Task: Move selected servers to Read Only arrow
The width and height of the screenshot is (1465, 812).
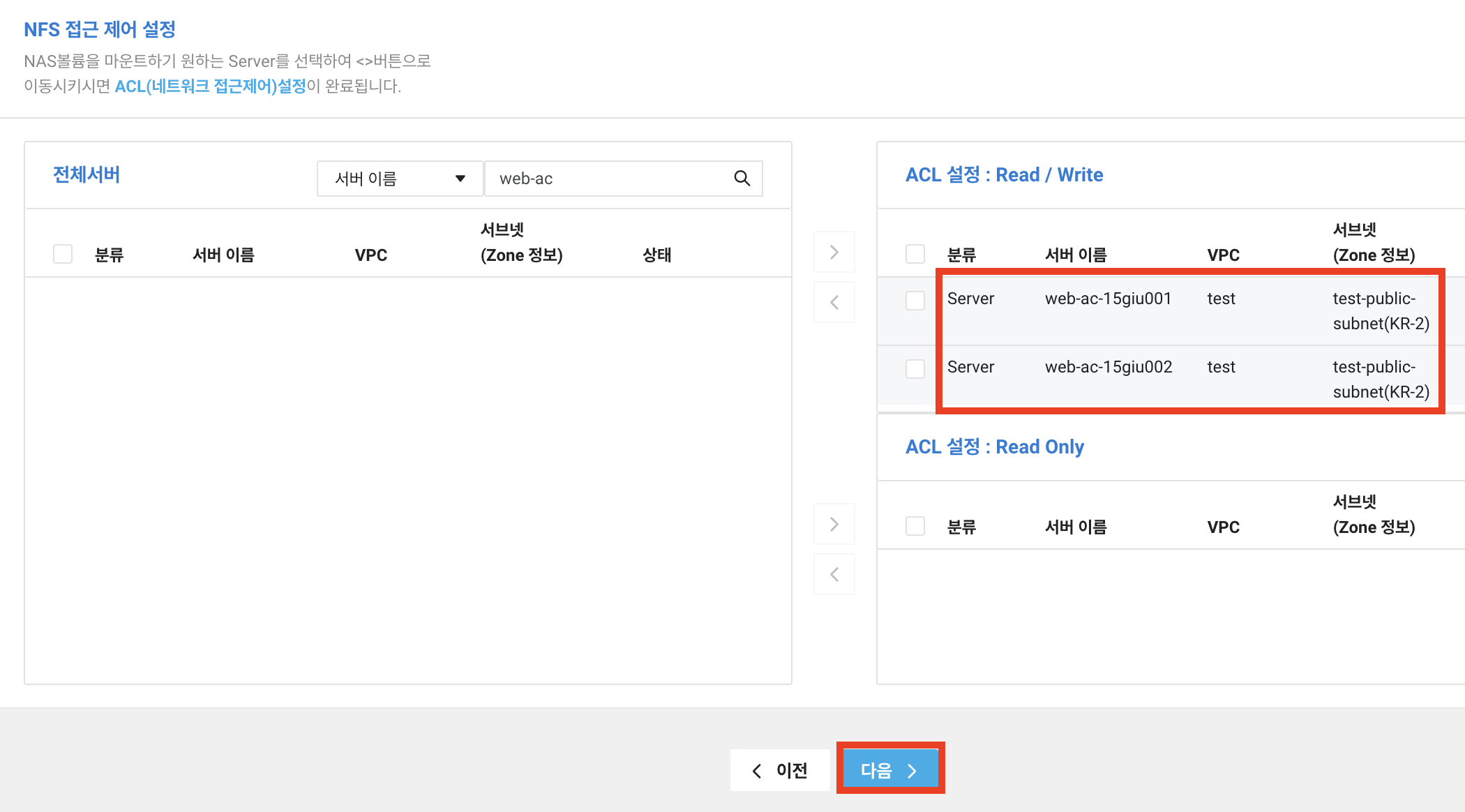Action: pos(834,524)
